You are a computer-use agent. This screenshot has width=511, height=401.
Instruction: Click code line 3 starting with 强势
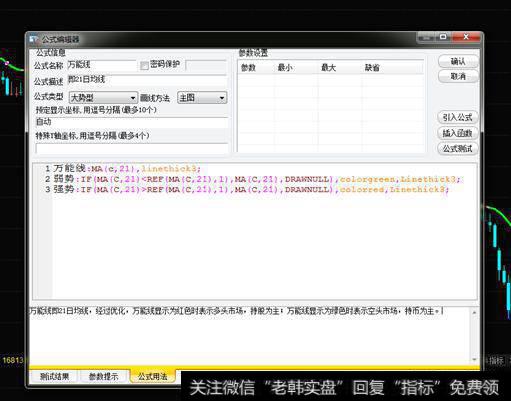[251, 189]
